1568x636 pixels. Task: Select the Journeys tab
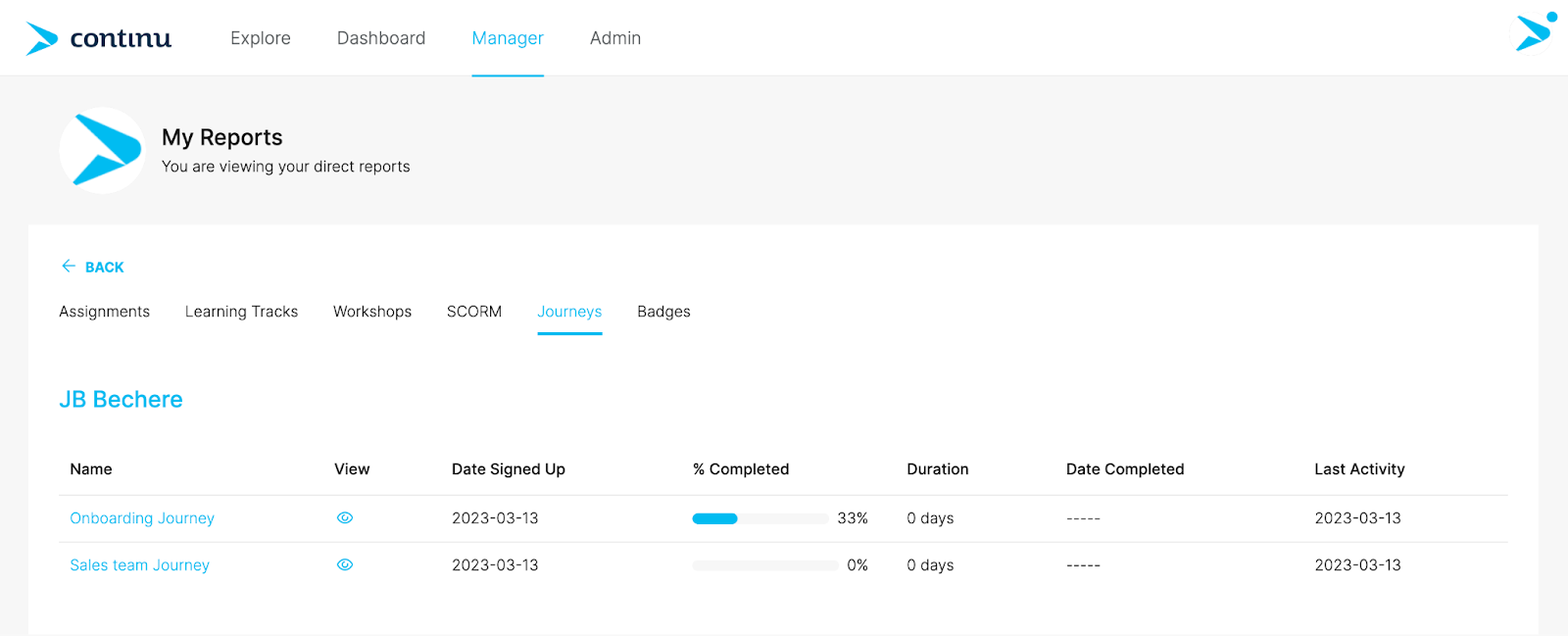pos(569,312)
